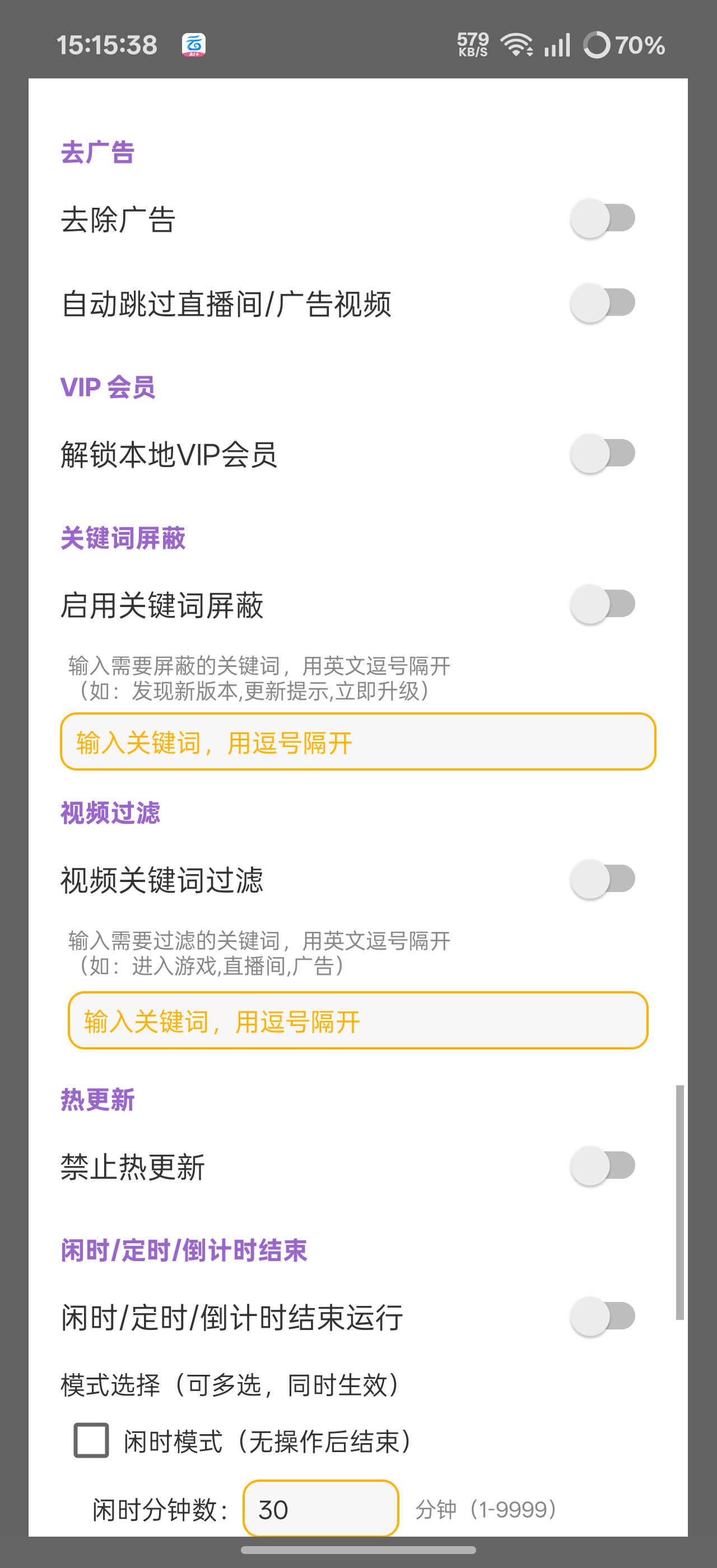Tap the status bar clock
717x1568 pixels.
[107, 45]
